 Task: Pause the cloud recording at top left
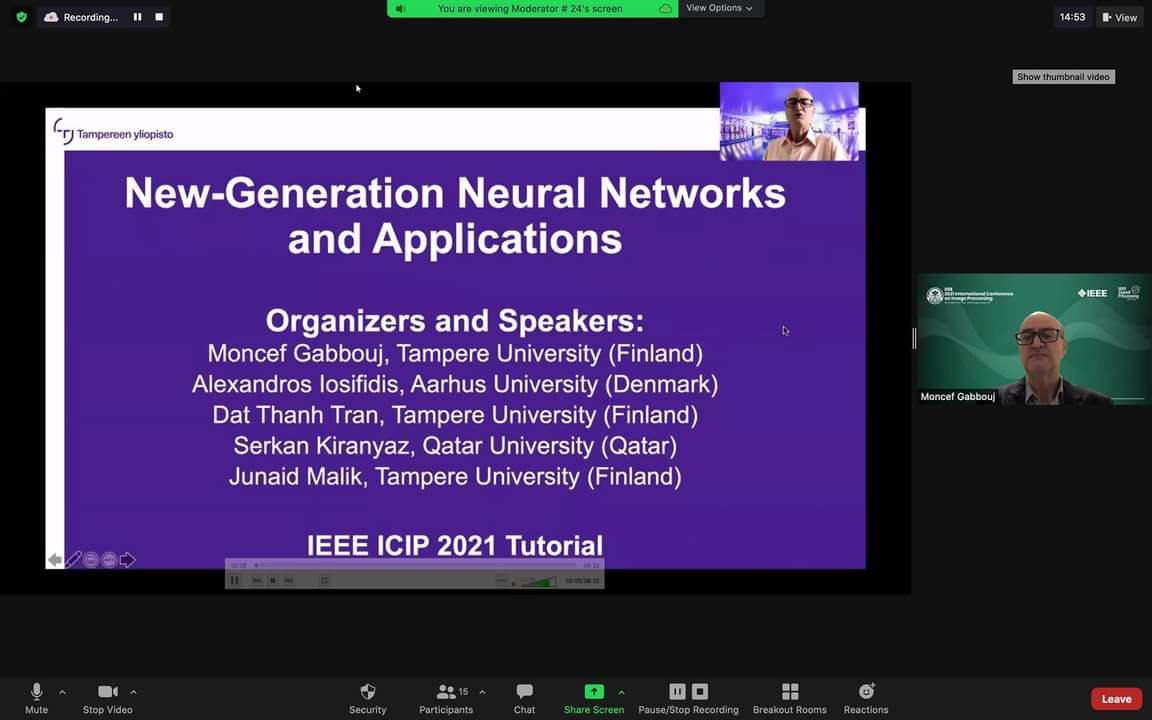137,17
